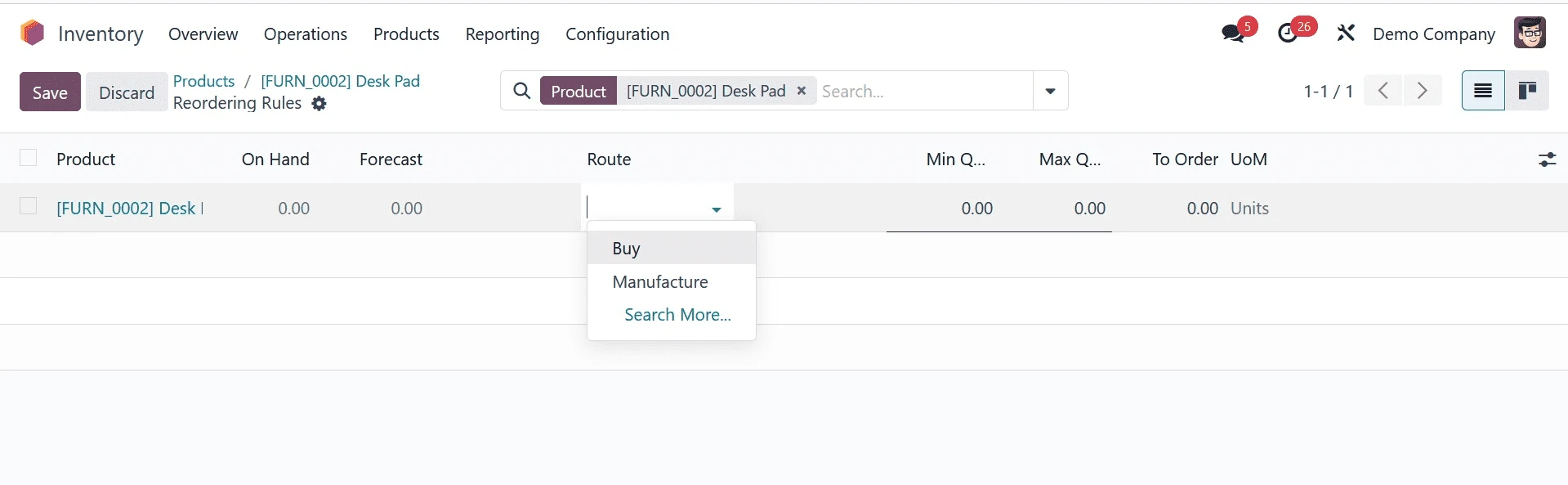Image resolution: width=1568 pixels, height=485 pixels.
Task: Open the Operations menu
Action: [306, 34]
